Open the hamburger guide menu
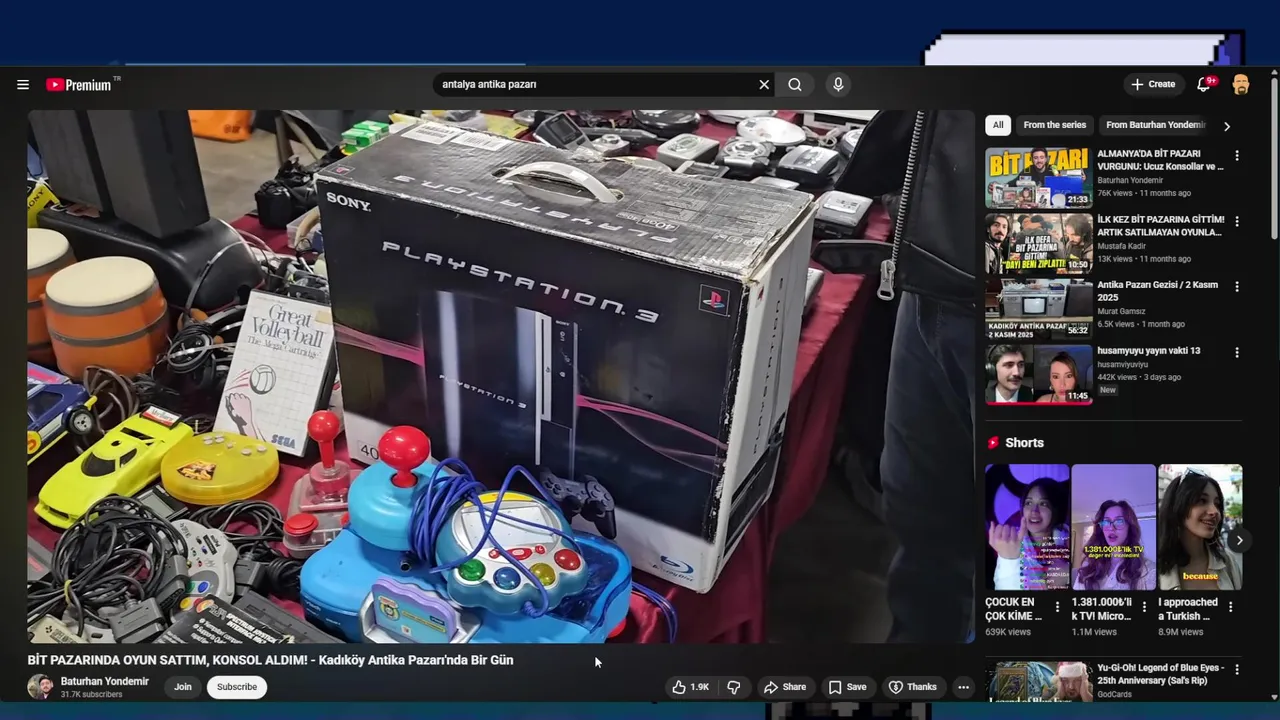This screenshot has height=720, width=1280. coord(23,85)
